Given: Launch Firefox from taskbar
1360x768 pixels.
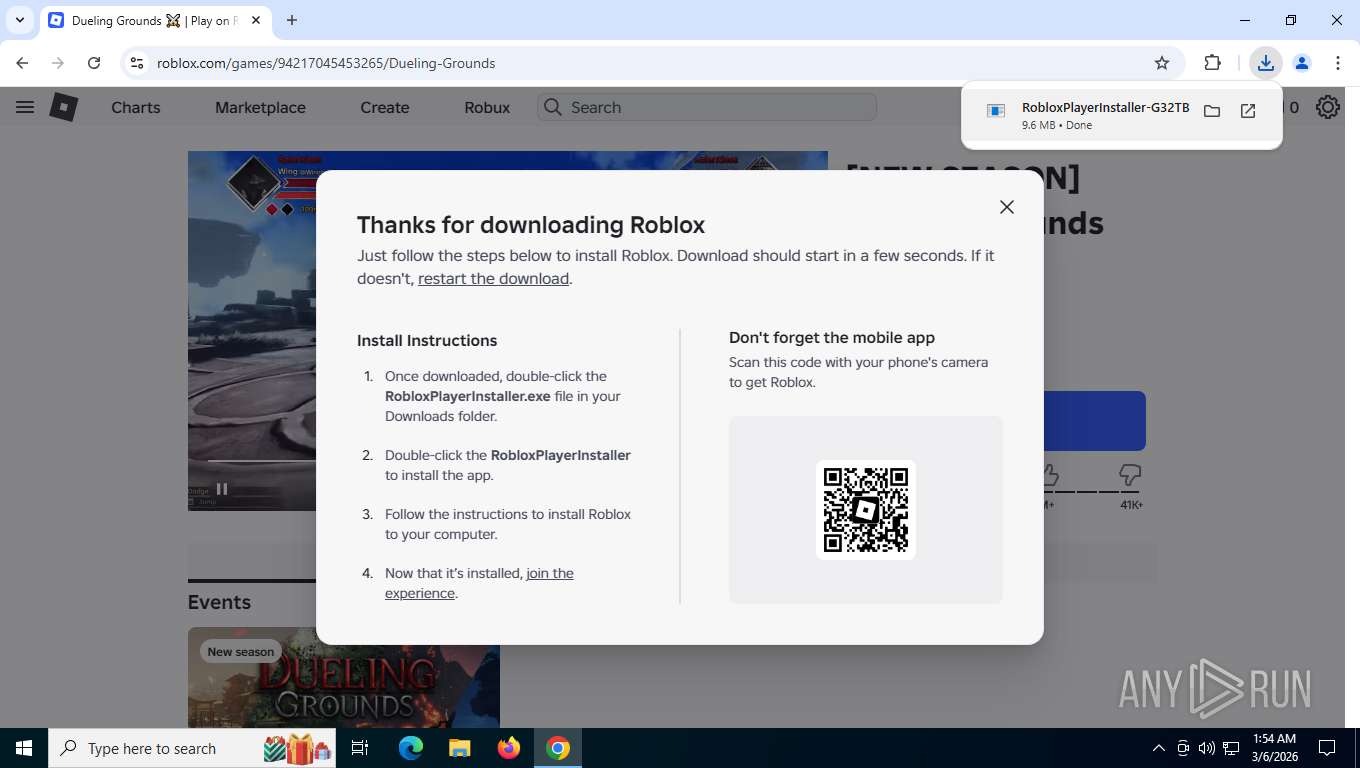Looking at the screenshot, I should (x=509, y=748).
